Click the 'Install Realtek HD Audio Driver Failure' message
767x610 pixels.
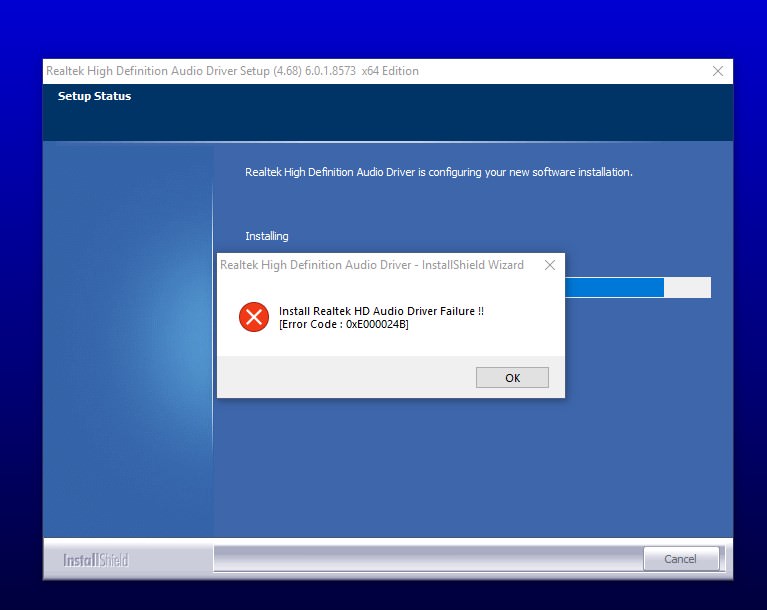tap(381, 311)
